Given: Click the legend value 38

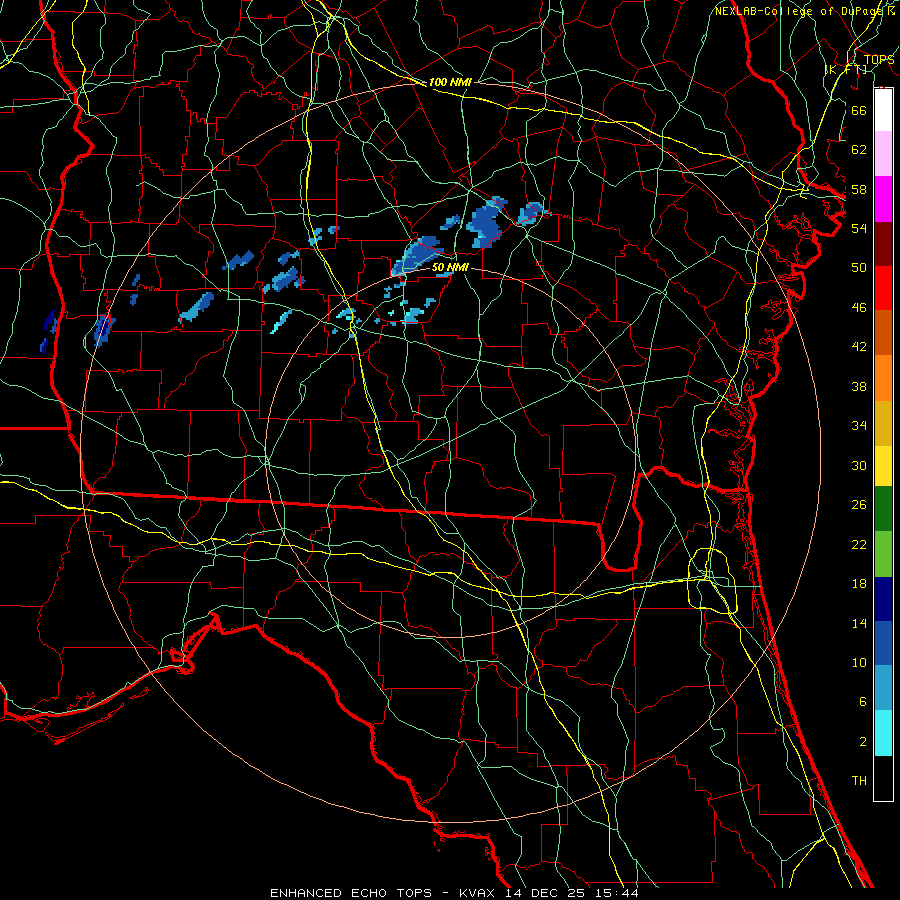Looking at the screenshot, I should [x=859, y=386].
